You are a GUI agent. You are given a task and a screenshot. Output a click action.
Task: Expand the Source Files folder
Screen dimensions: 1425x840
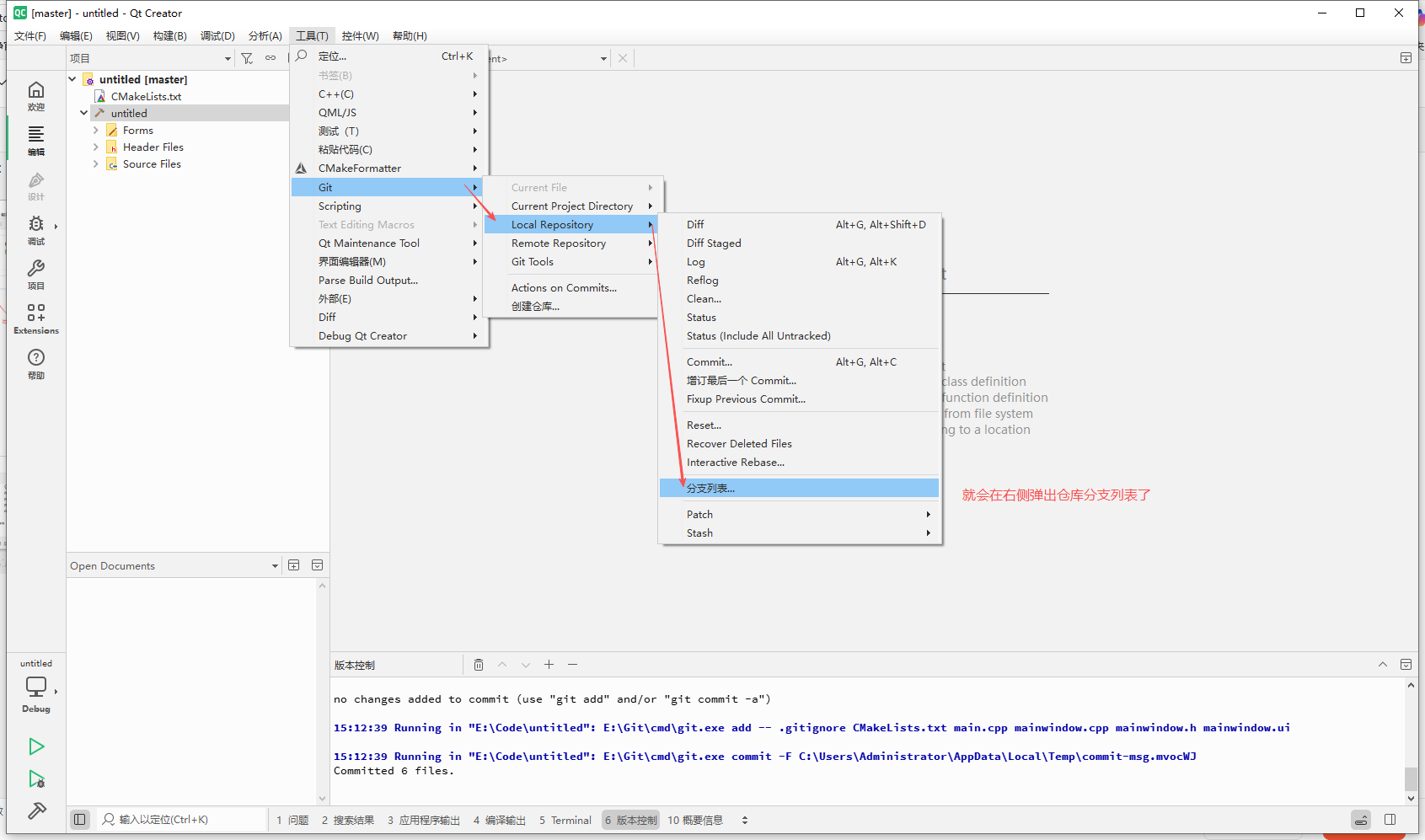pyautogui.click(x=96, y=163)
